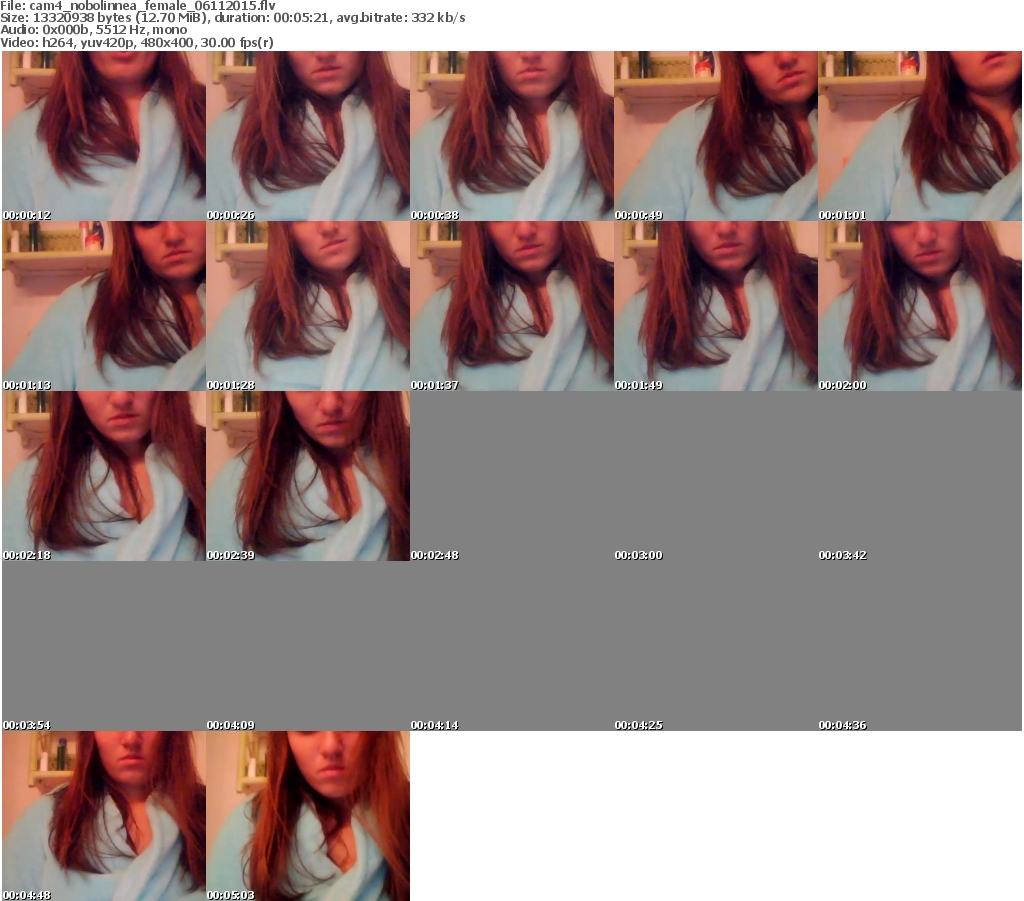1024x901 pixels.
Task: Select the blank frame at 00:03:00
Action: coord(715,476)
